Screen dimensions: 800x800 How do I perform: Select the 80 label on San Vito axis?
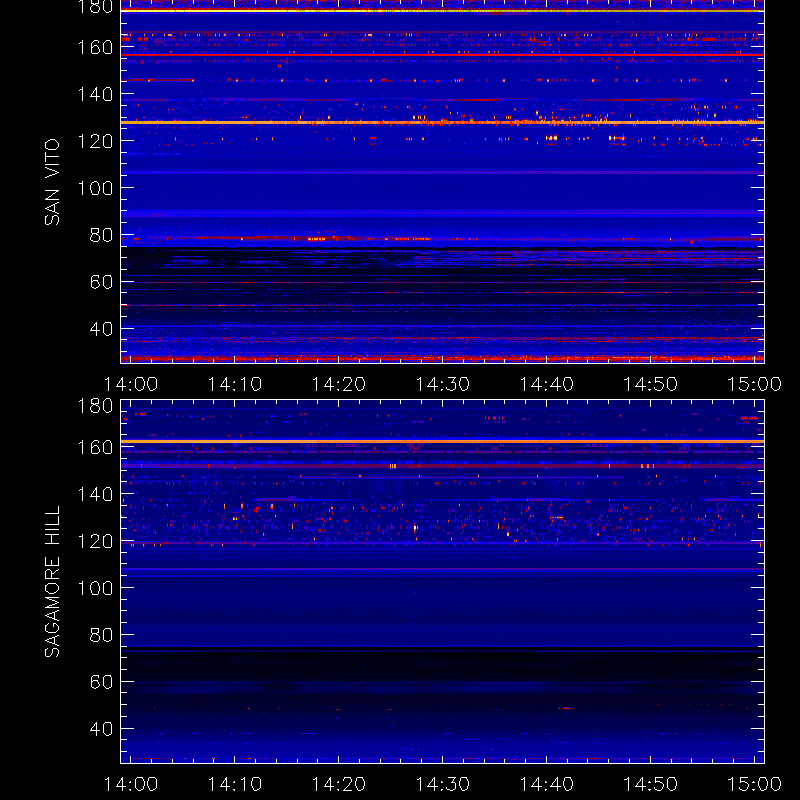coord(101,235)
